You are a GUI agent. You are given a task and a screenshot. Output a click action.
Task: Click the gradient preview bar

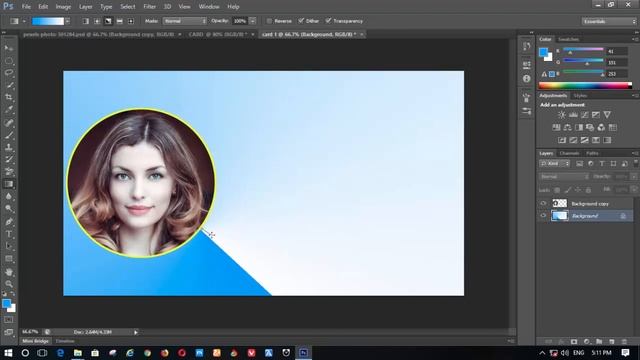pyautogui.click(x=48, y=21)
